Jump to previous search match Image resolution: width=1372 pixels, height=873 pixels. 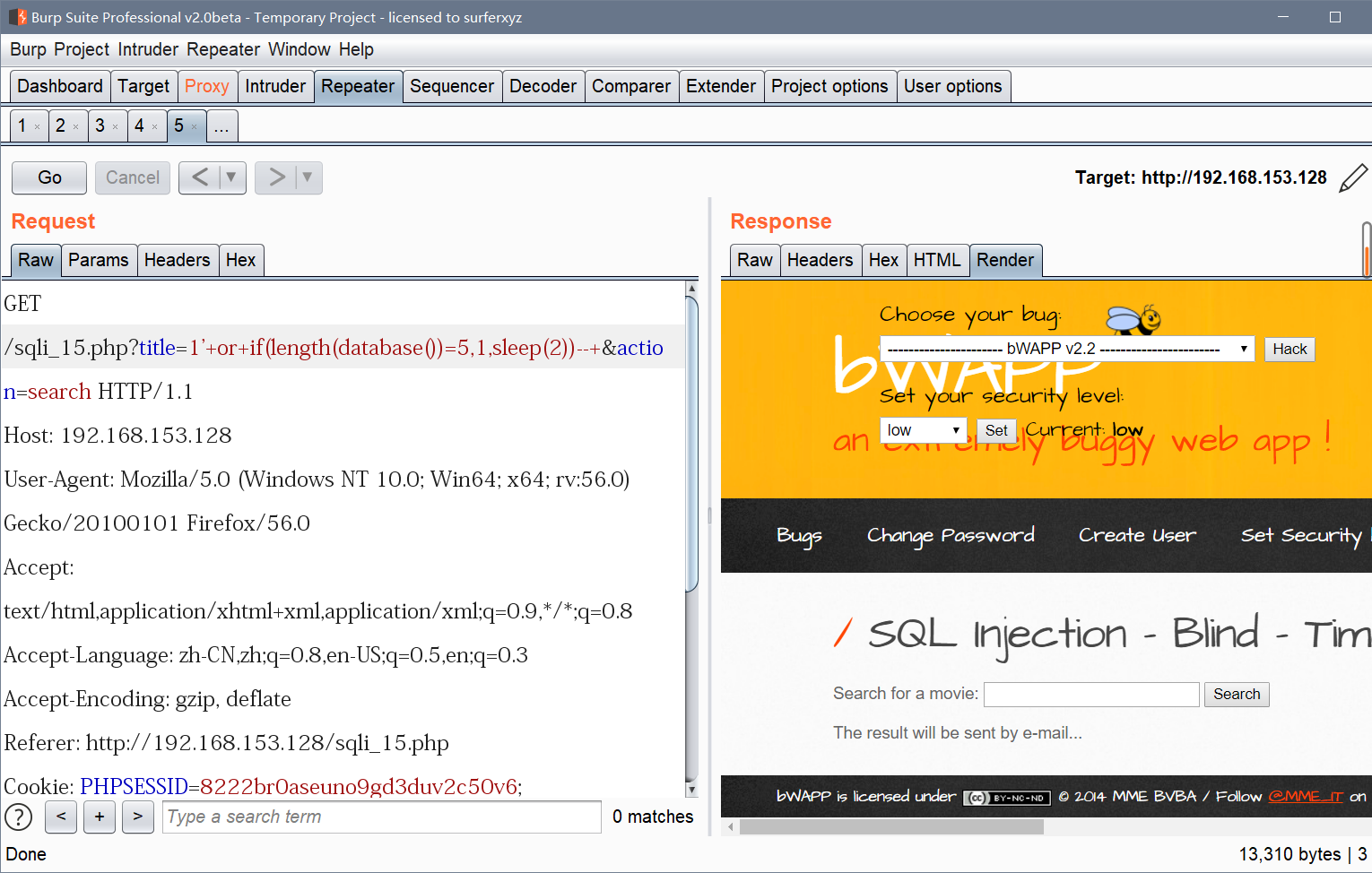(x=61, y=817)
